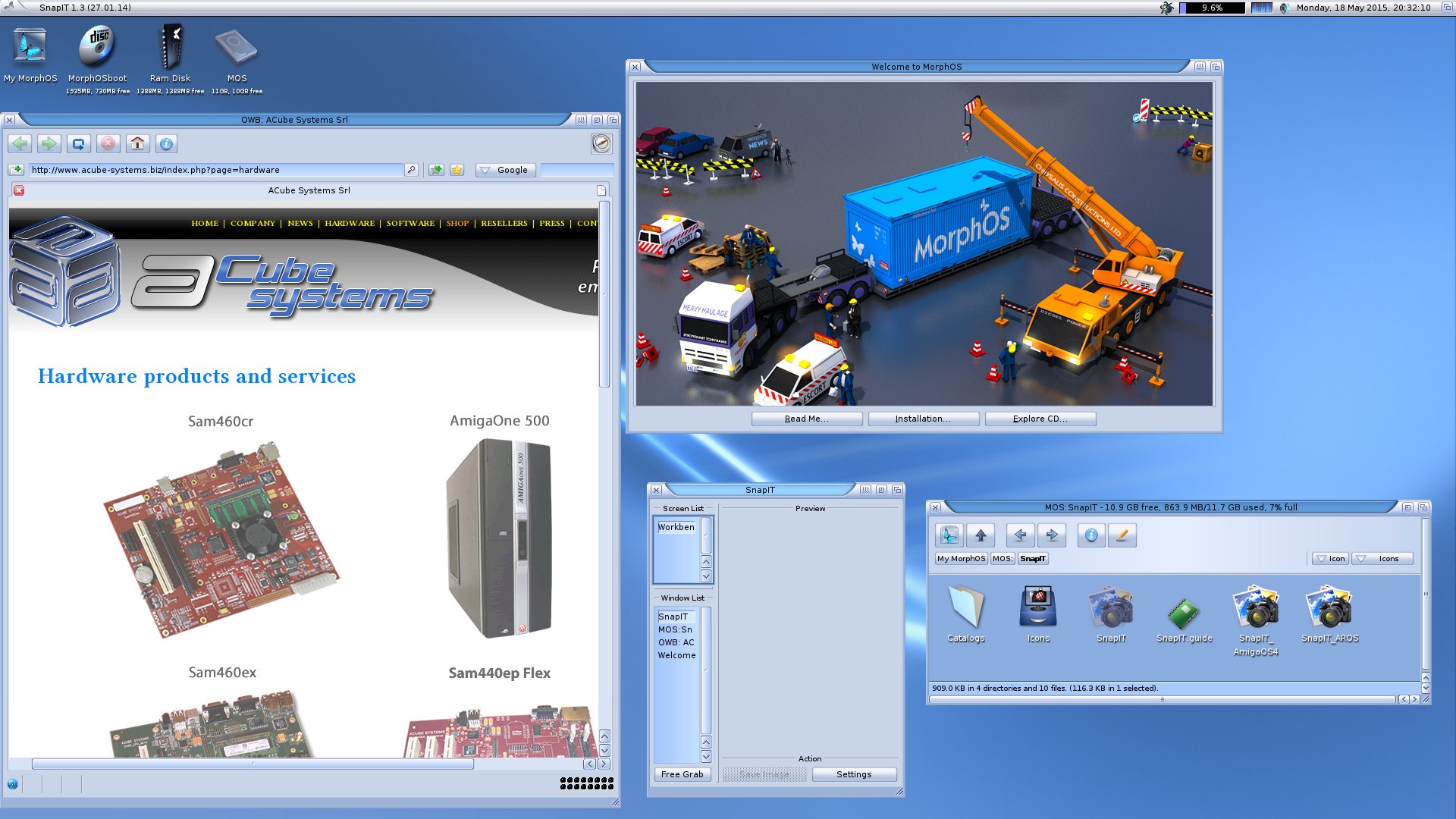This screenshot has height=819, width=1456.
Task: Click Free Grab button in SnapIT
Action: coord(682,774)
